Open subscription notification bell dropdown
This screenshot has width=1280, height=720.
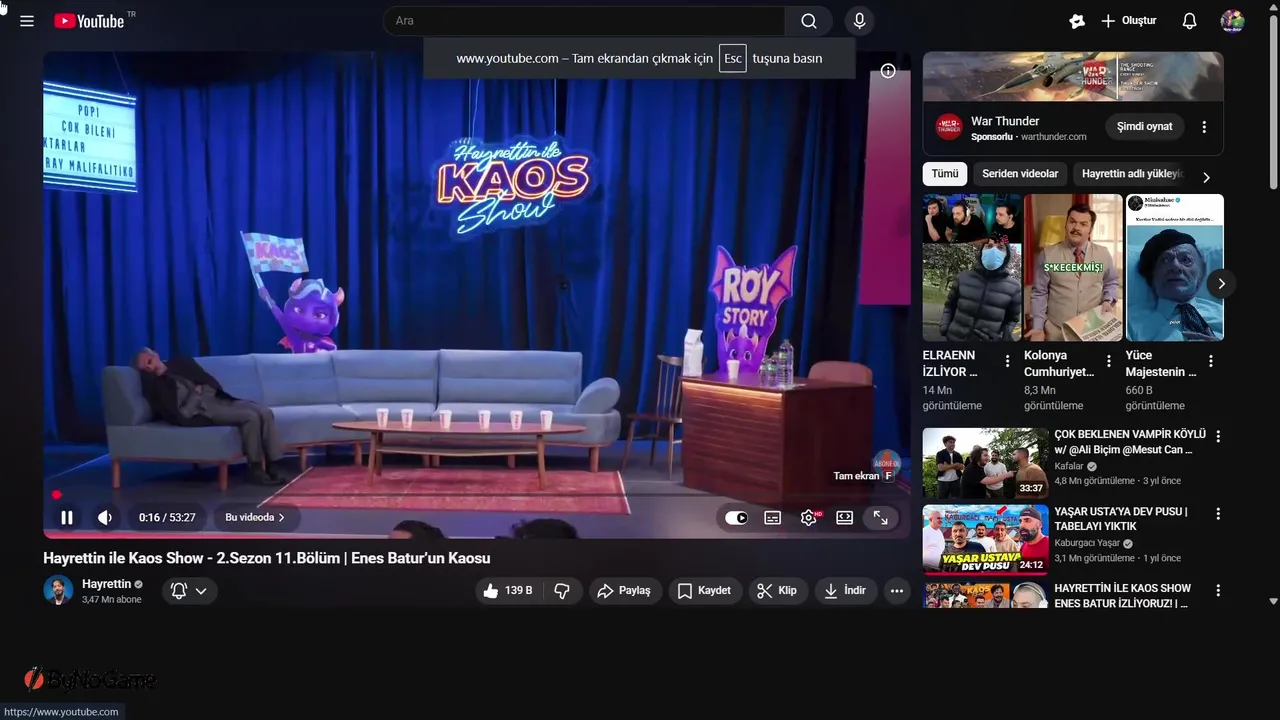point(189,591)
